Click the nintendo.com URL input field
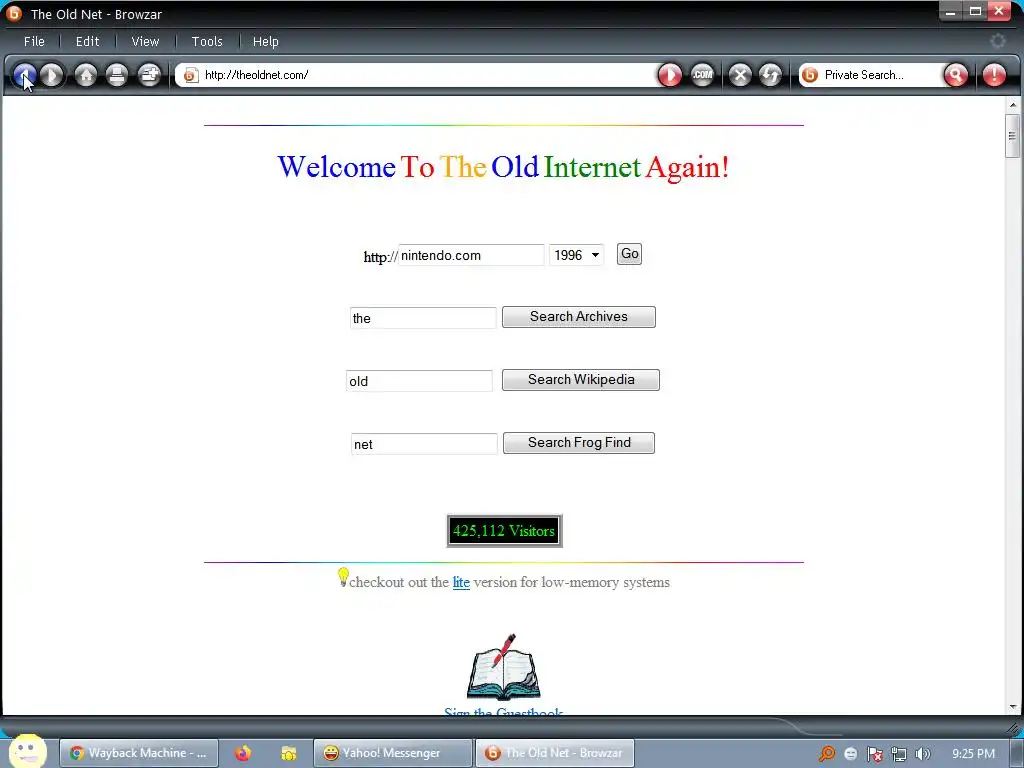Image resolution: width=1024 pixels, height=768 pixels. click(x=471, y=255)
